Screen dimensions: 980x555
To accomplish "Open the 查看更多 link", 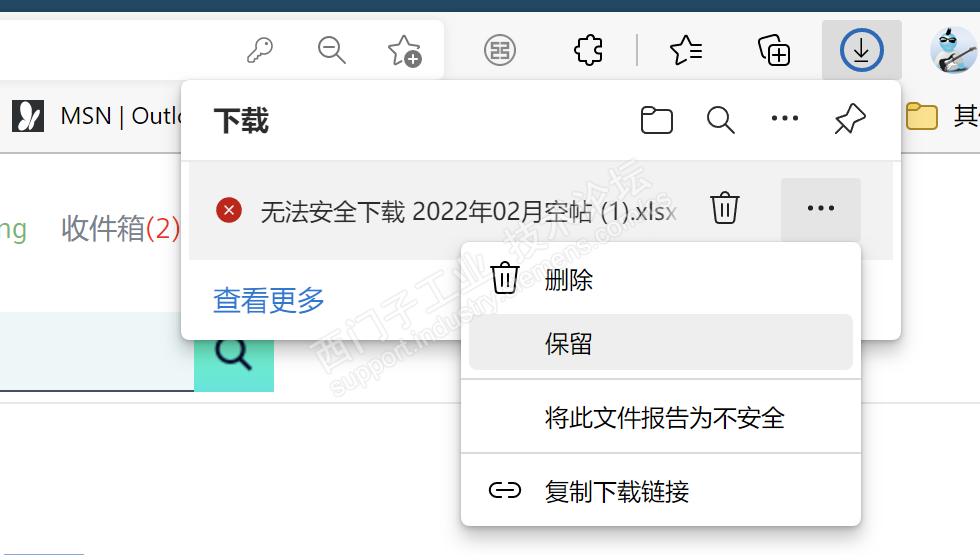I will [x=269, y=301].
